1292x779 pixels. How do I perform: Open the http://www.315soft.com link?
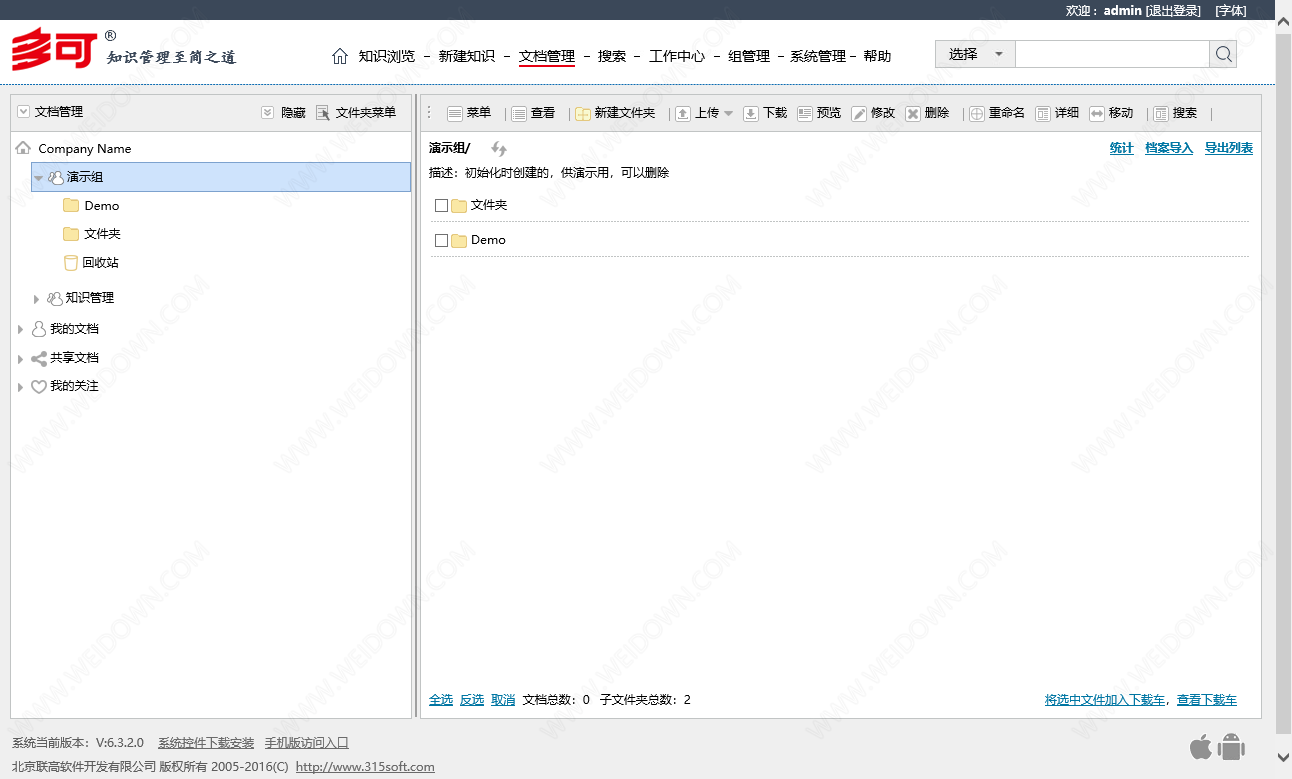pos(365,767)
